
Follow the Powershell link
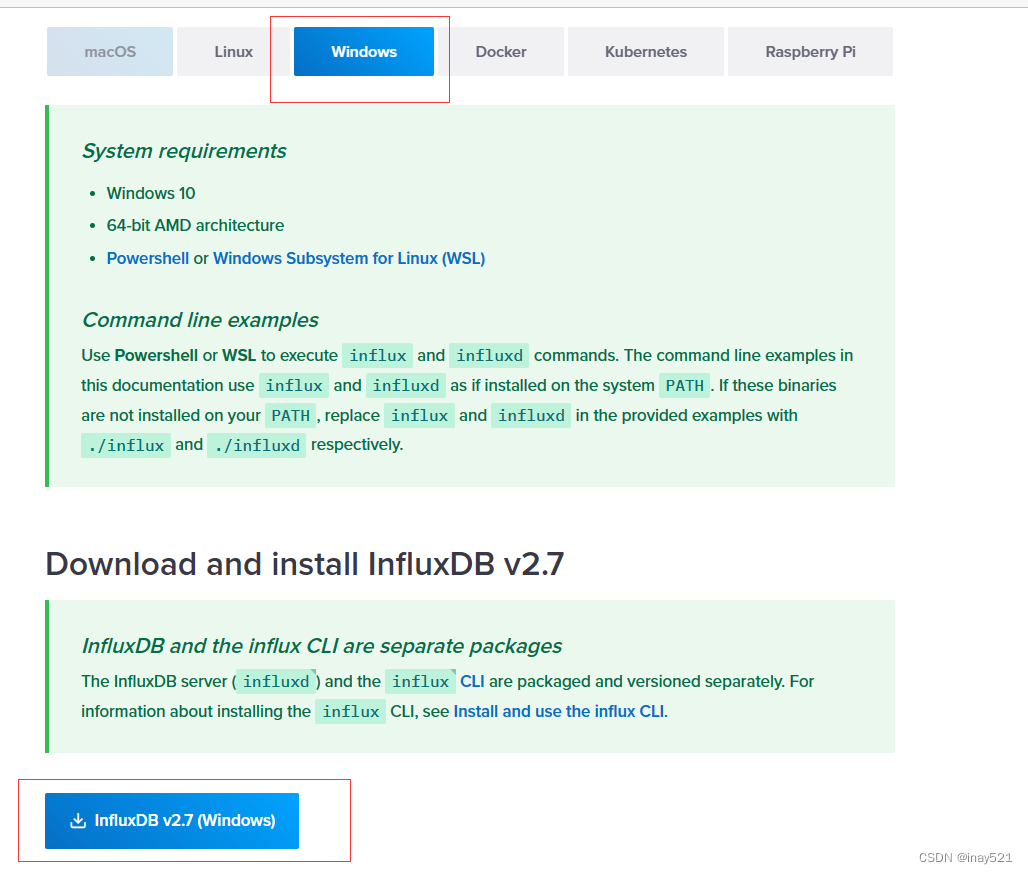point(148,258)
